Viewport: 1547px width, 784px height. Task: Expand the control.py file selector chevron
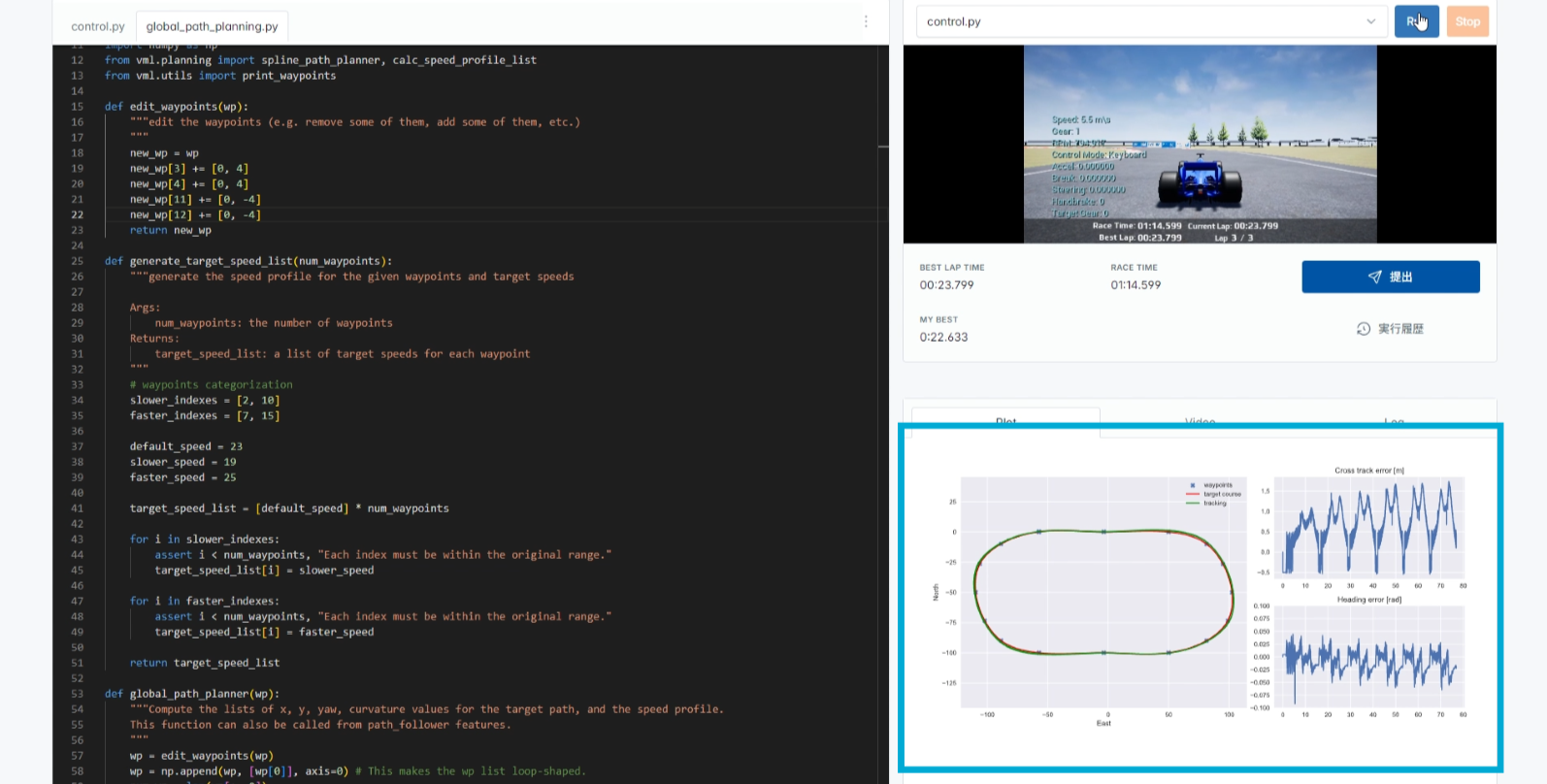click(1370, 21)
